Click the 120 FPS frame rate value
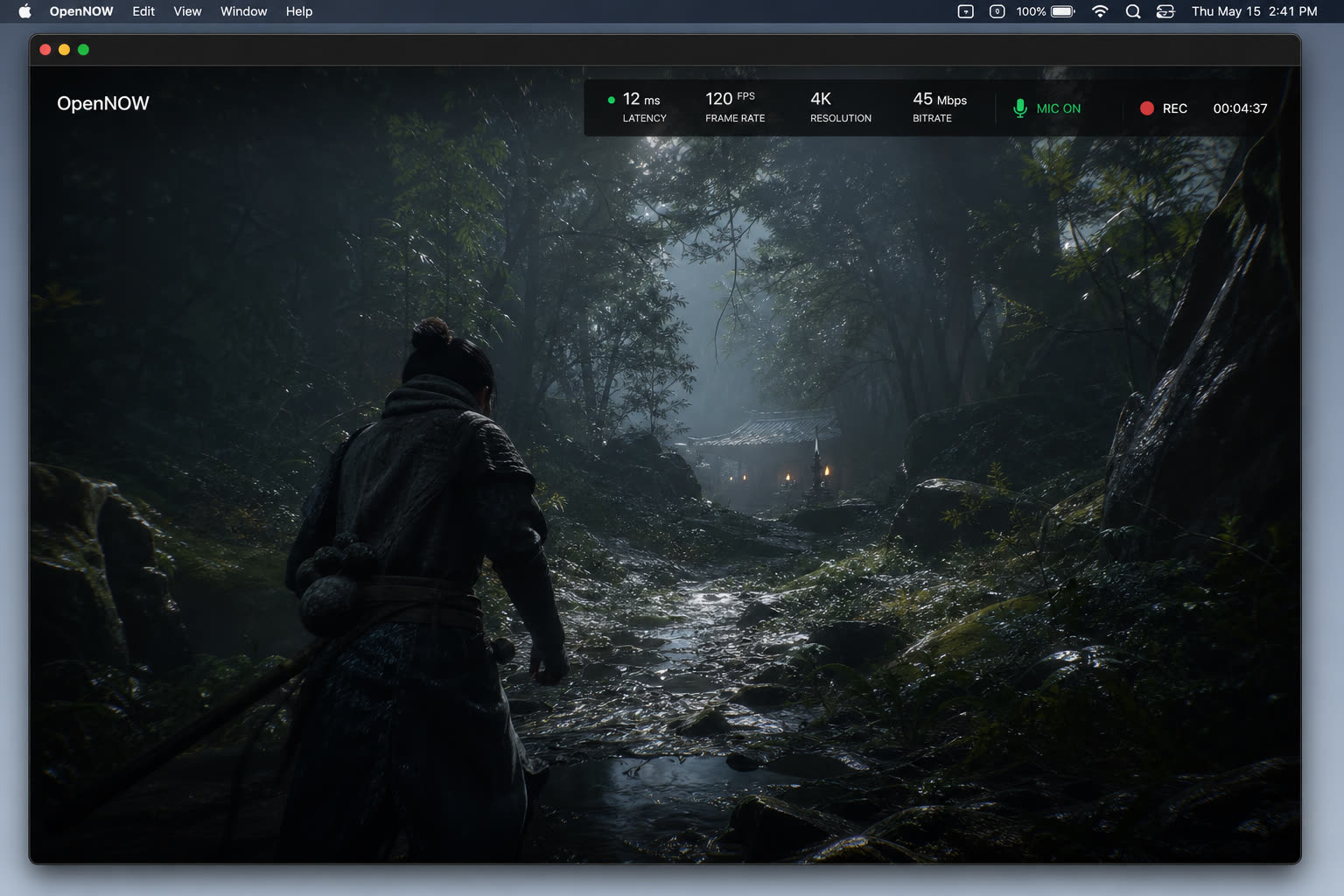 [x=730, y=98]
